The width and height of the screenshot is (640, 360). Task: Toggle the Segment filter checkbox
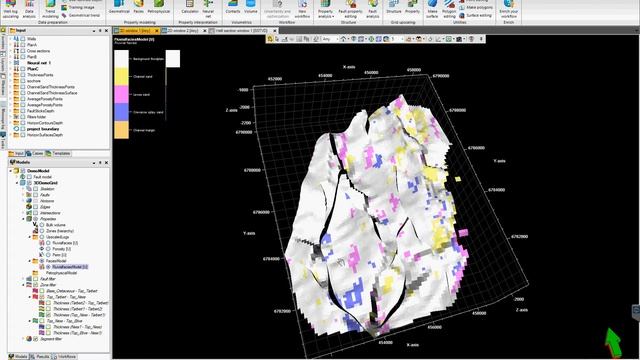tap(36, 339)
